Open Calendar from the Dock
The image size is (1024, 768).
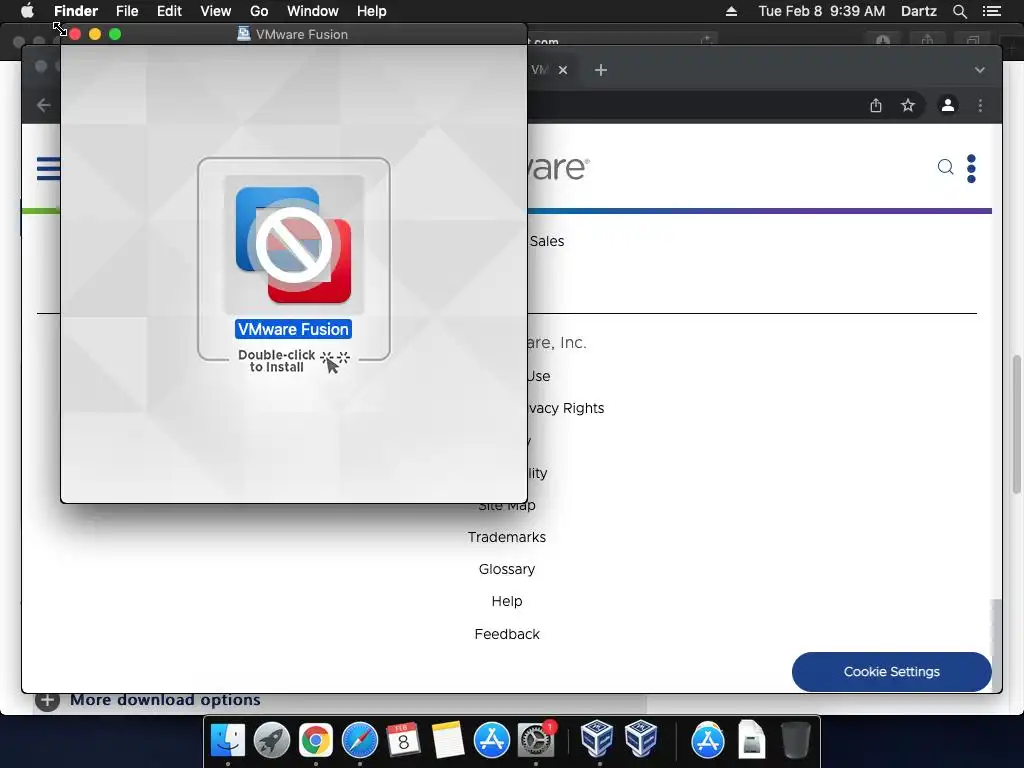(x=404, y=740)
